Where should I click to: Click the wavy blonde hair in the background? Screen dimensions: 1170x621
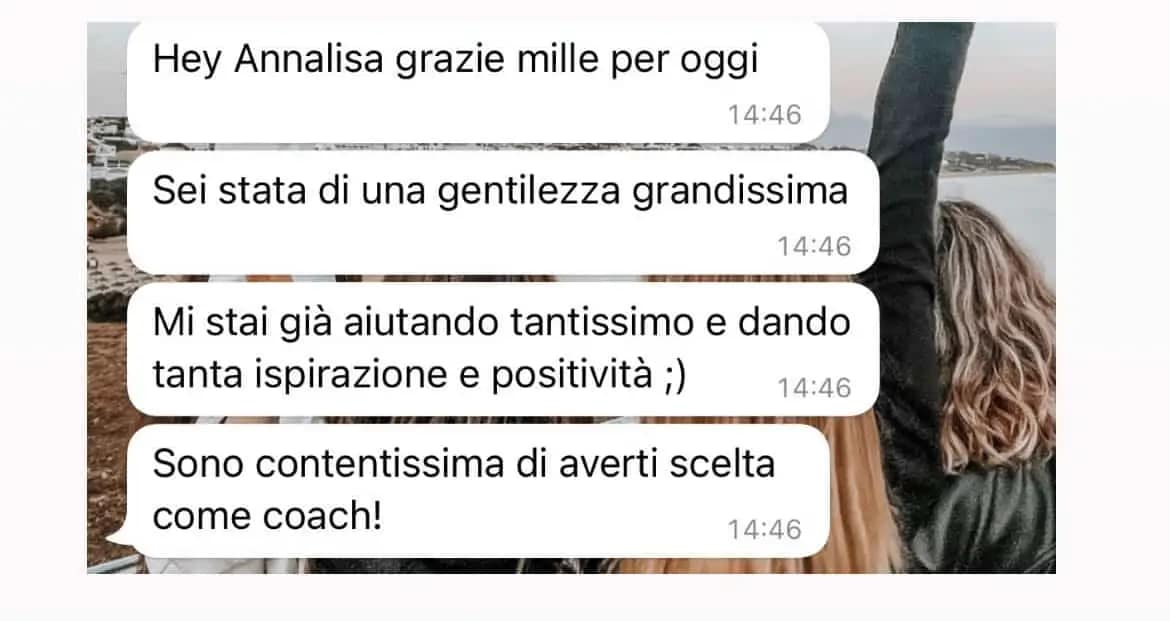(x=996, y=336)
